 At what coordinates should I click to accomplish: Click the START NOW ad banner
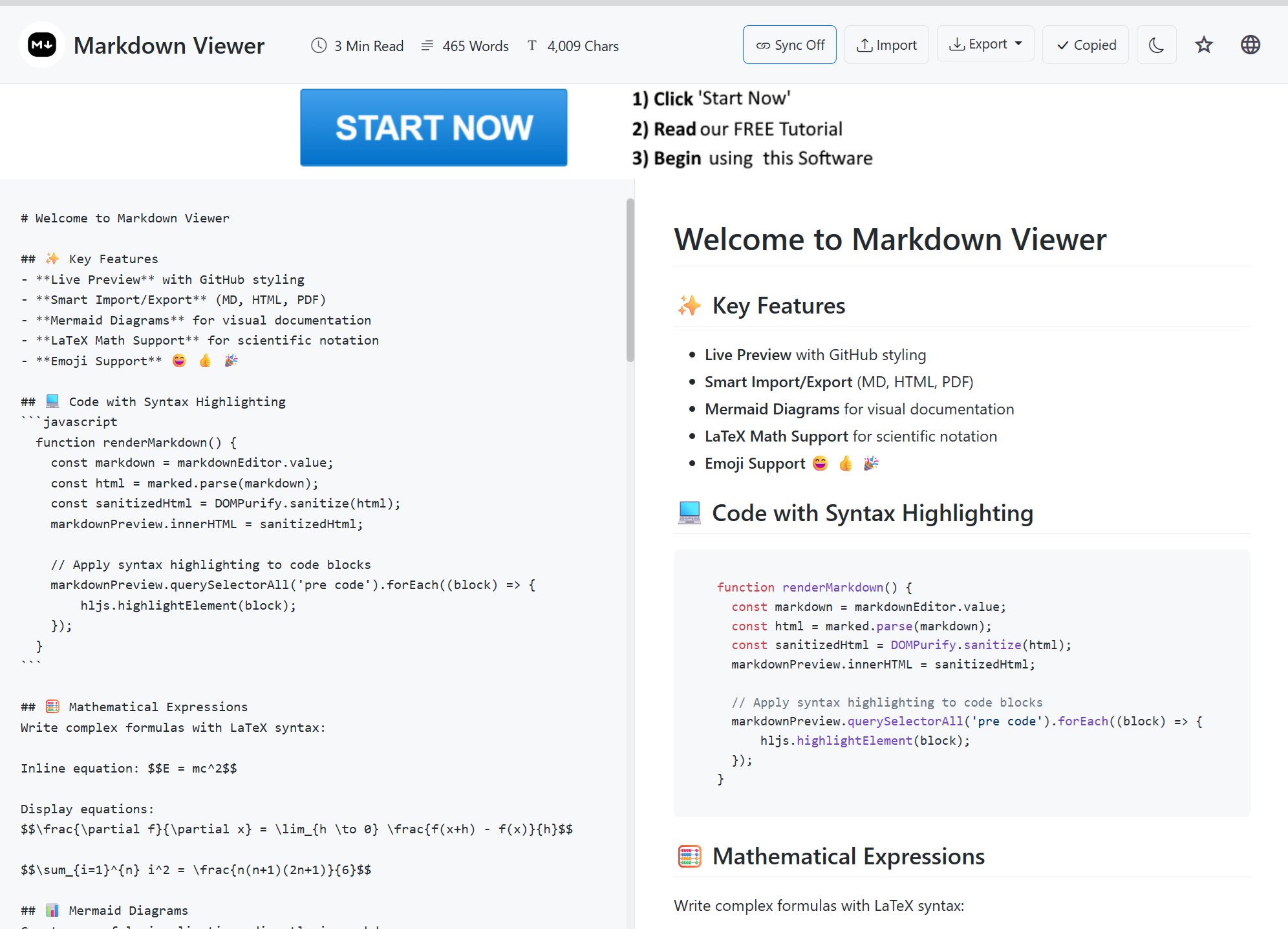[434, 127]
